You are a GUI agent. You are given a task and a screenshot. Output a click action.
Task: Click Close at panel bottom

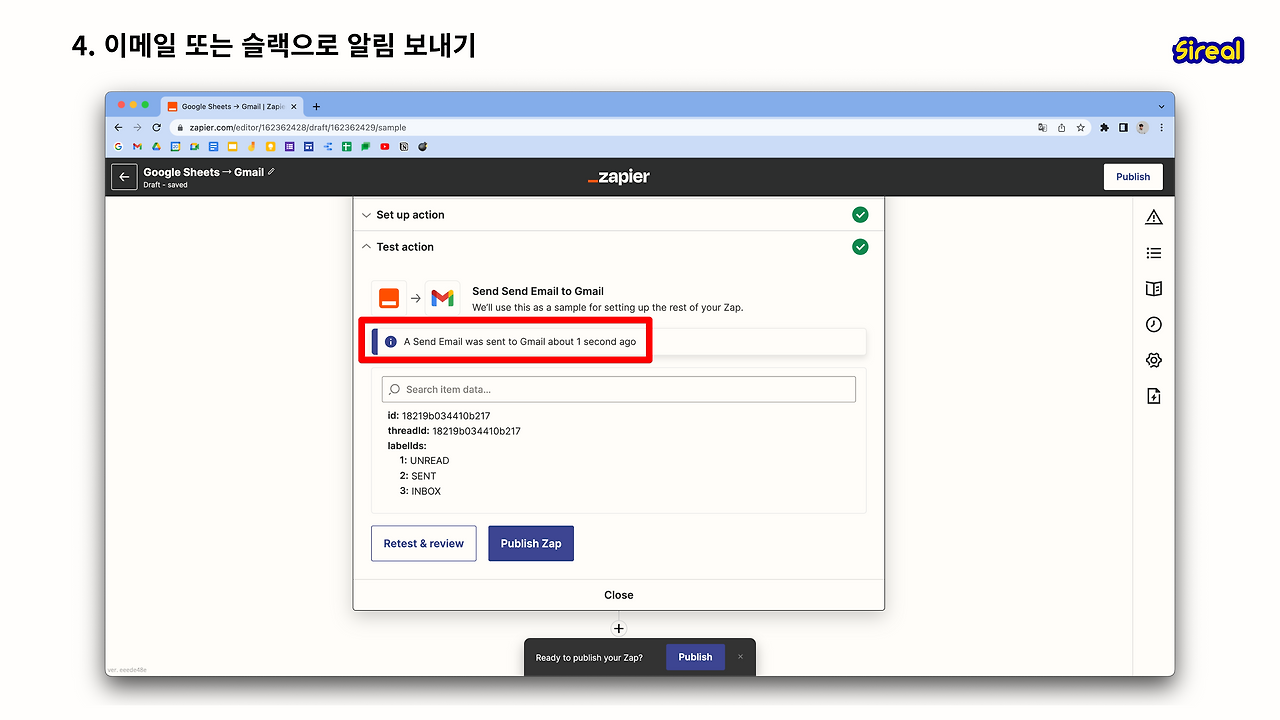[619, 595]
